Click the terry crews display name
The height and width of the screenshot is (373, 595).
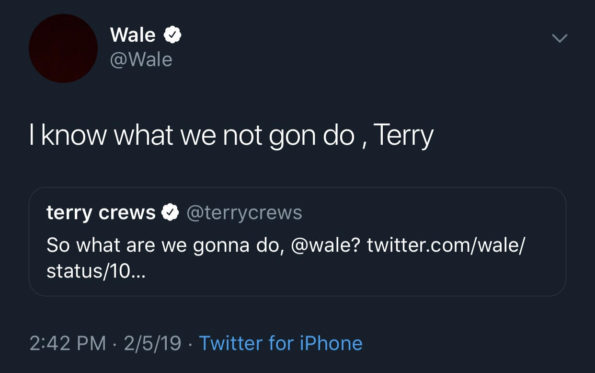(101, 212)
